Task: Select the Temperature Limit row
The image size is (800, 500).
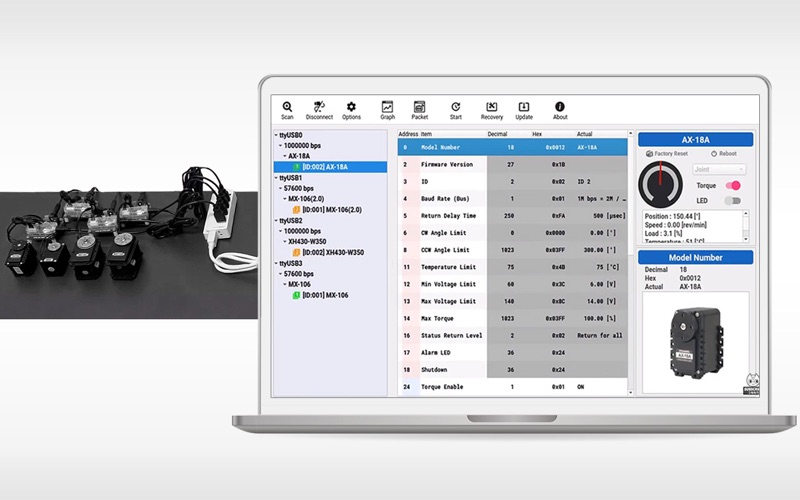Action: pyautogui.click(x=512, y=267)
